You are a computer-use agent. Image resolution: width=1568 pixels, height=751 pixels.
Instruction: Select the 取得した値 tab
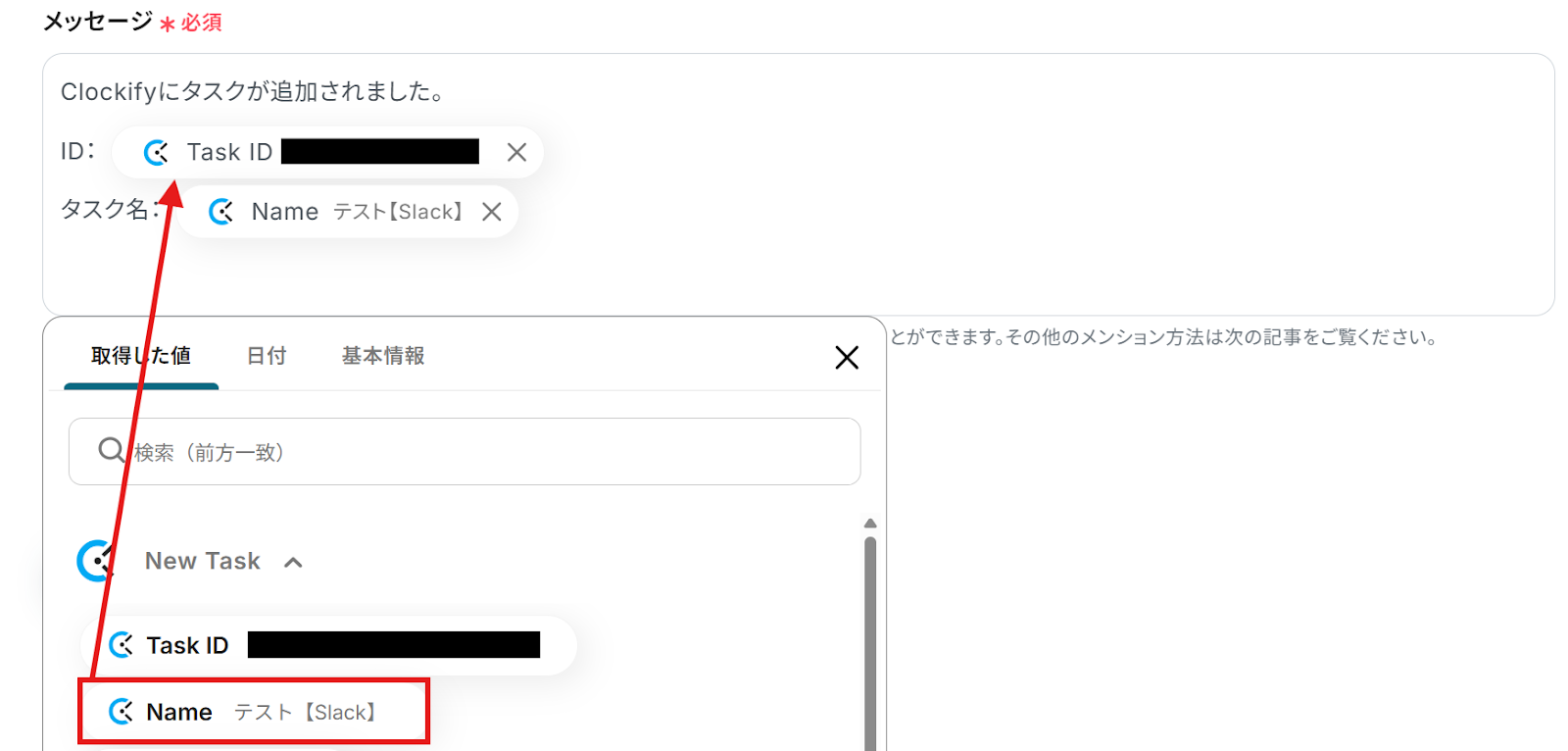141,356
